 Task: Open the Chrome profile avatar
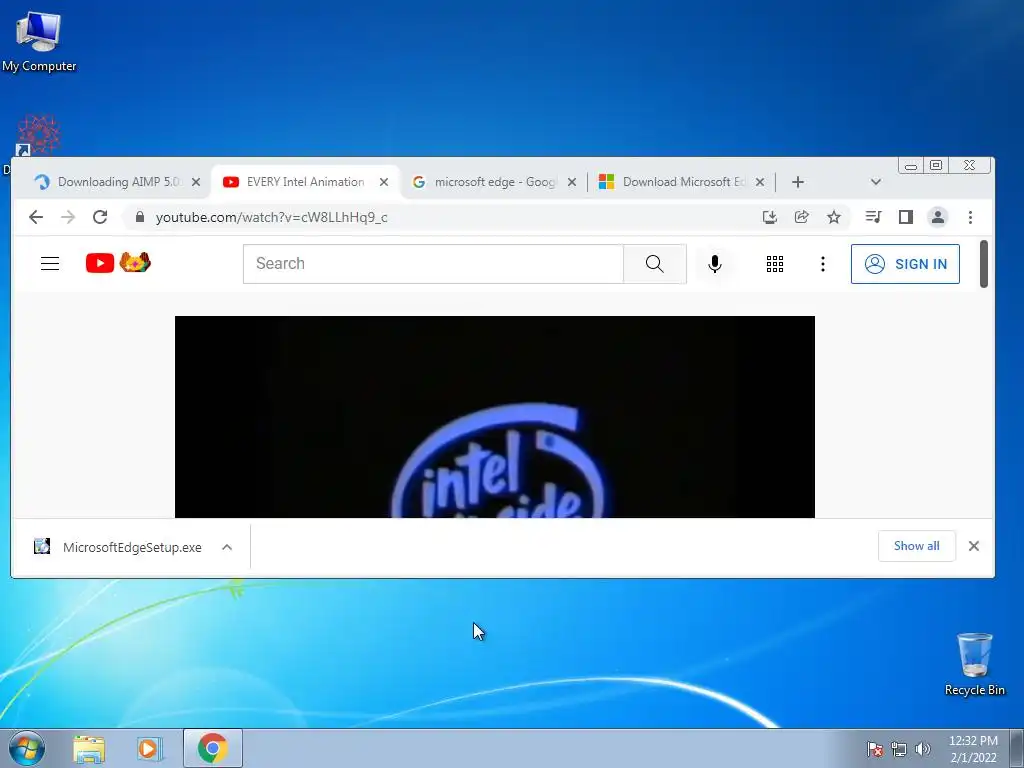tap(938, 217)
